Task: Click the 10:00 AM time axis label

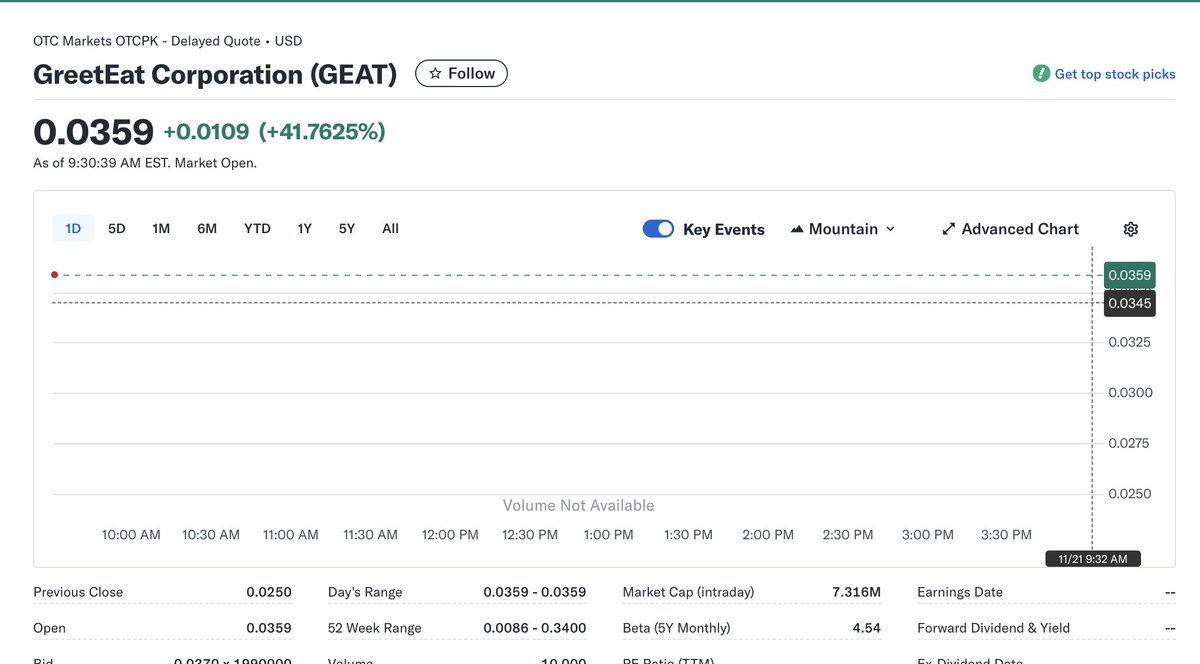Action: pyautogui.click(x=131, y=535)
